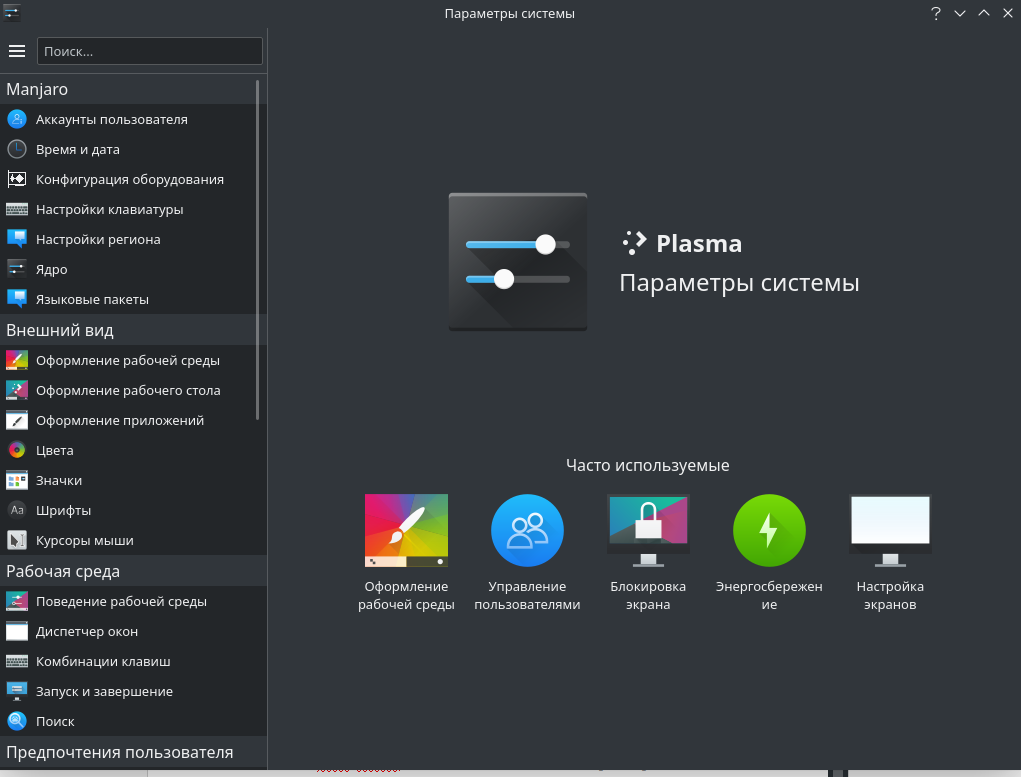Open the hamburger menu
The width and height of the screenshot is (1021, 777).
click(17, 51)
